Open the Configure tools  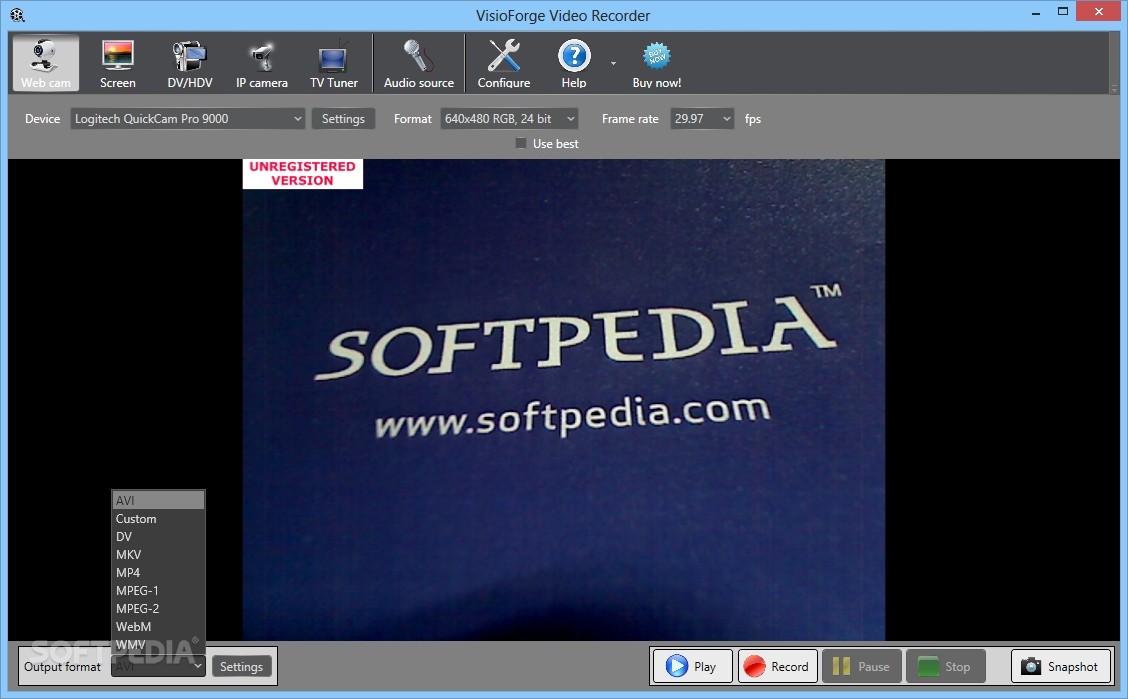504,63
